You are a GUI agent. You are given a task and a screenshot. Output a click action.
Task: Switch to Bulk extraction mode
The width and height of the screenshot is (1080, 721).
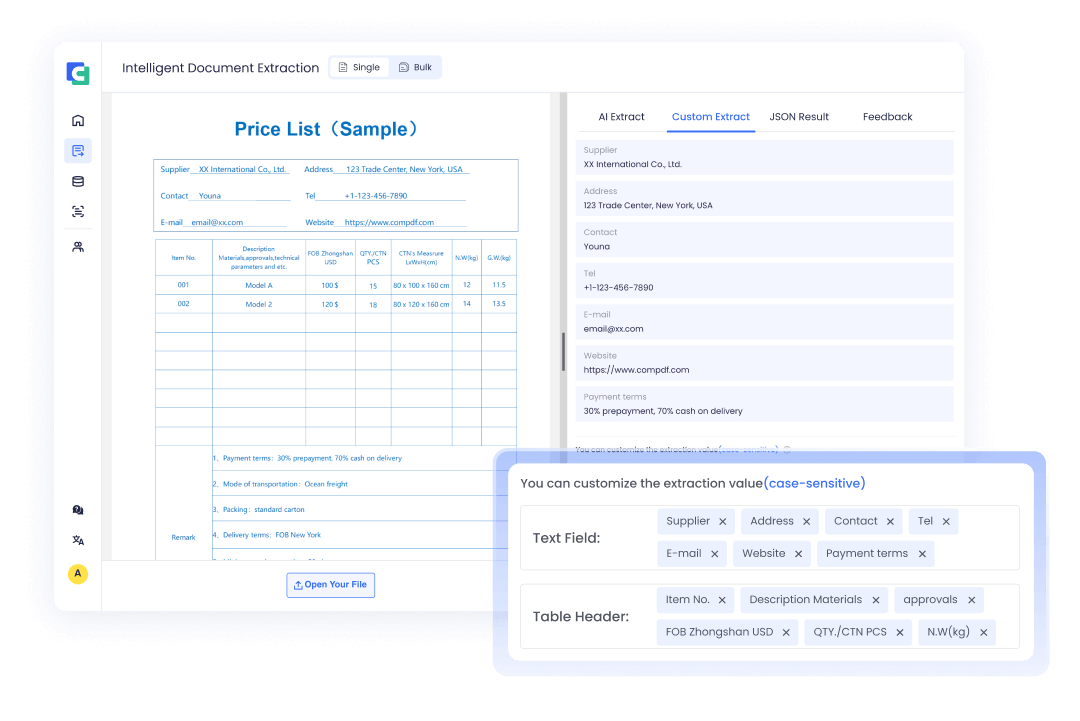click(415, 68)
